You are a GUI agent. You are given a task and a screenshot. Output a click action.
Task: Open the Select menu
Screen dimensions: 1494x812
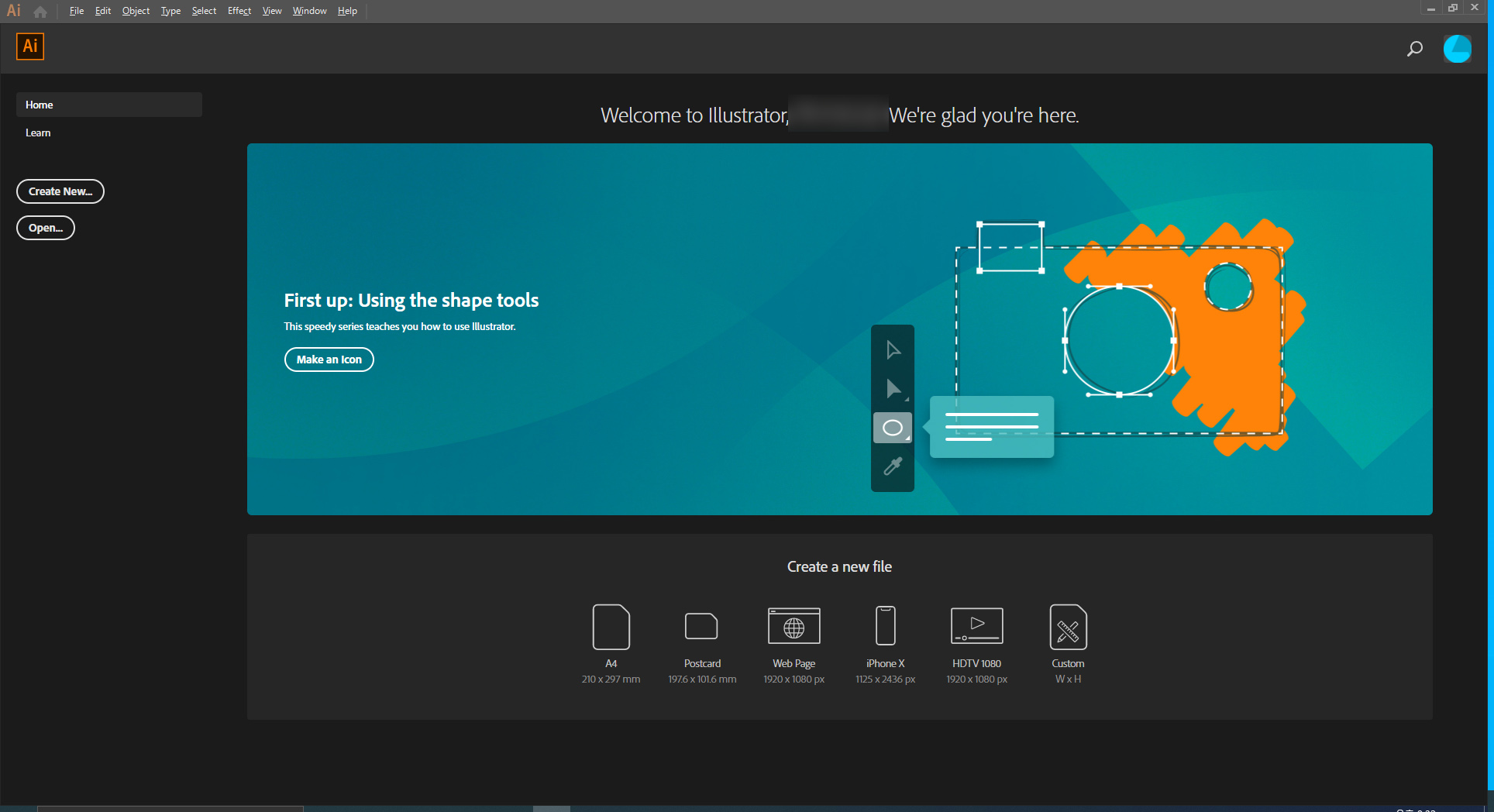[204, 11]
